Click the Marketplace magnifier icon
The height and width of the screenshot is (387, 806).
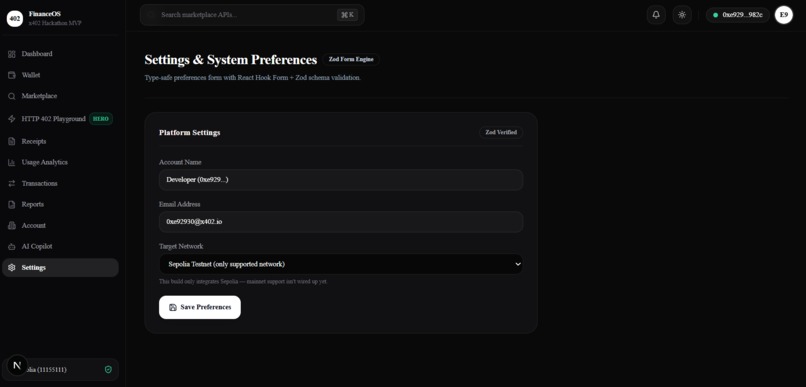tap(12, 96)
